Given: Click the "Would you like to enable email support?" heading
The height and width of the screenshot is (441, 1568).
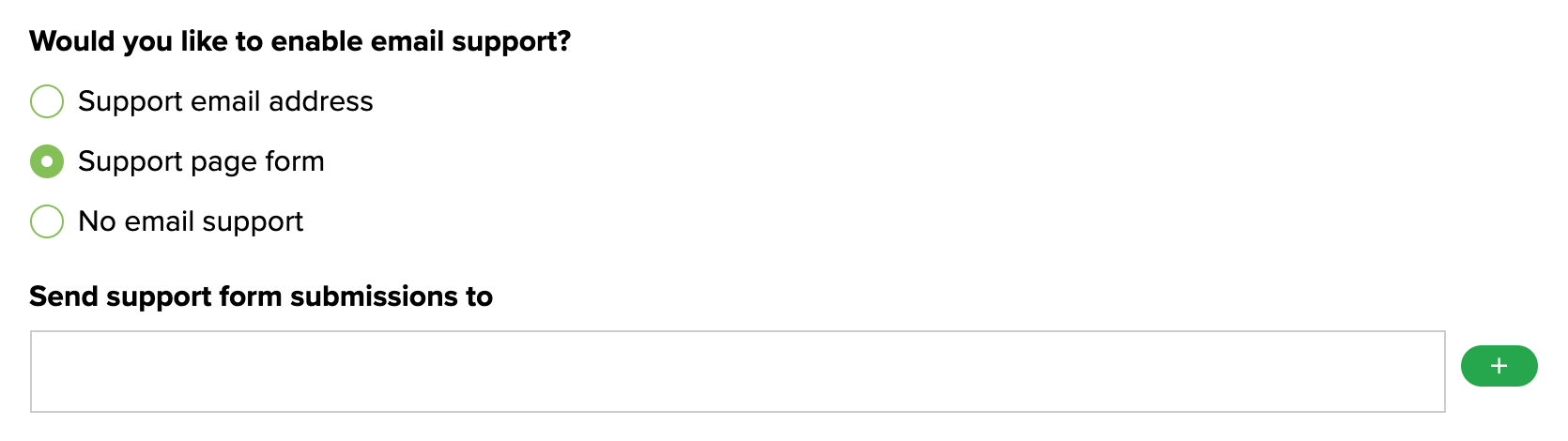Looking at the screenshot, I should click(x=300, y=41).
